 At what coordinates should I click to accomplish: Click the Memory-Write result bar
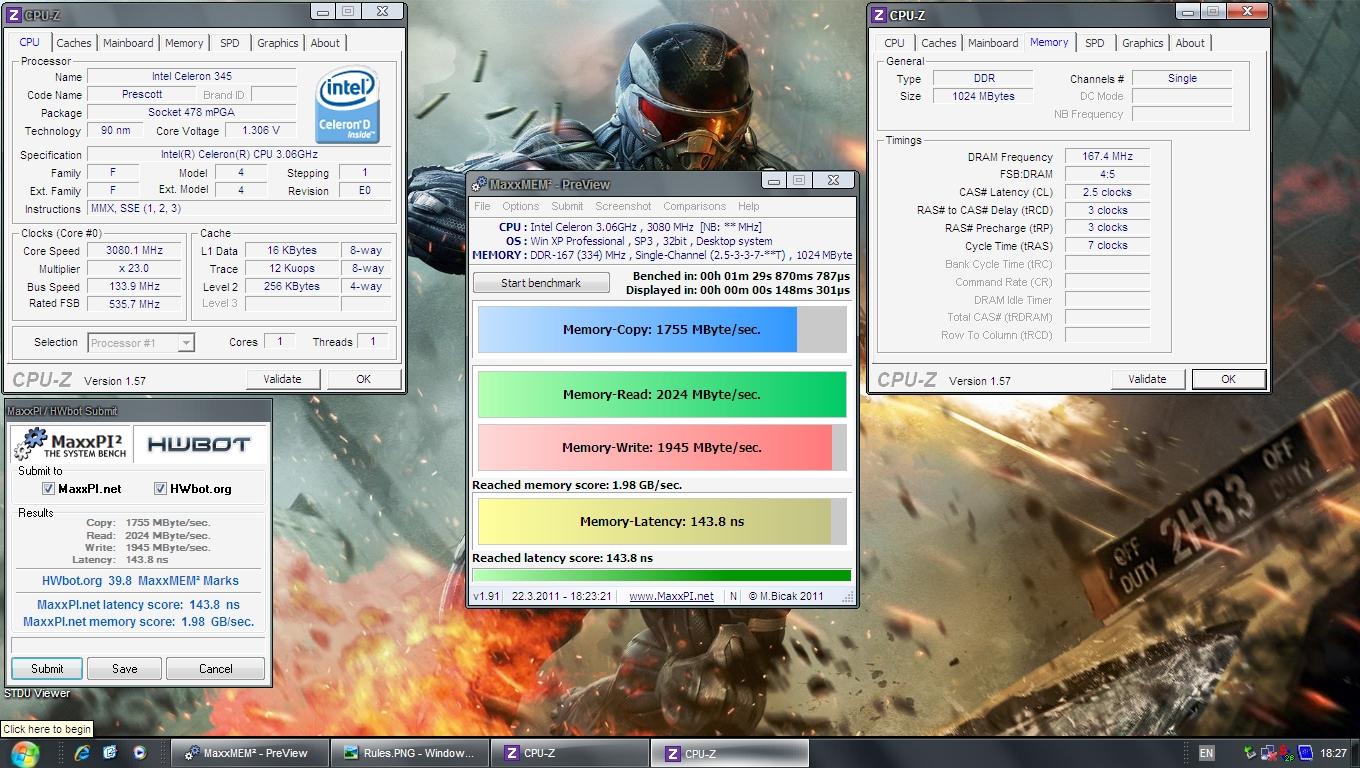click(662, 447)
